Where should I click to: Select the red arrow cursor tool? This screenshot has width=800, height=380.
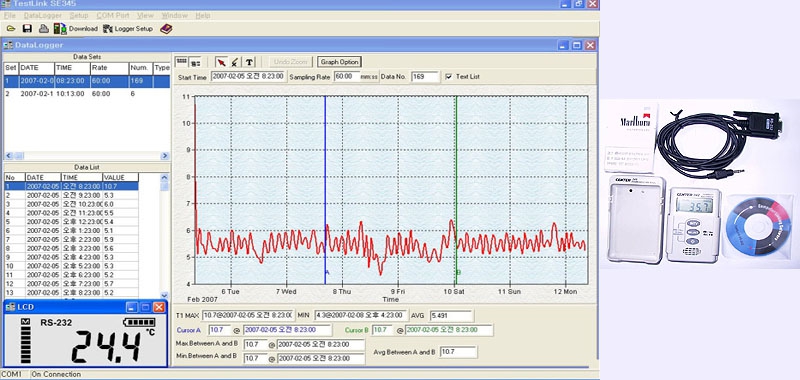tap(221, 62)
